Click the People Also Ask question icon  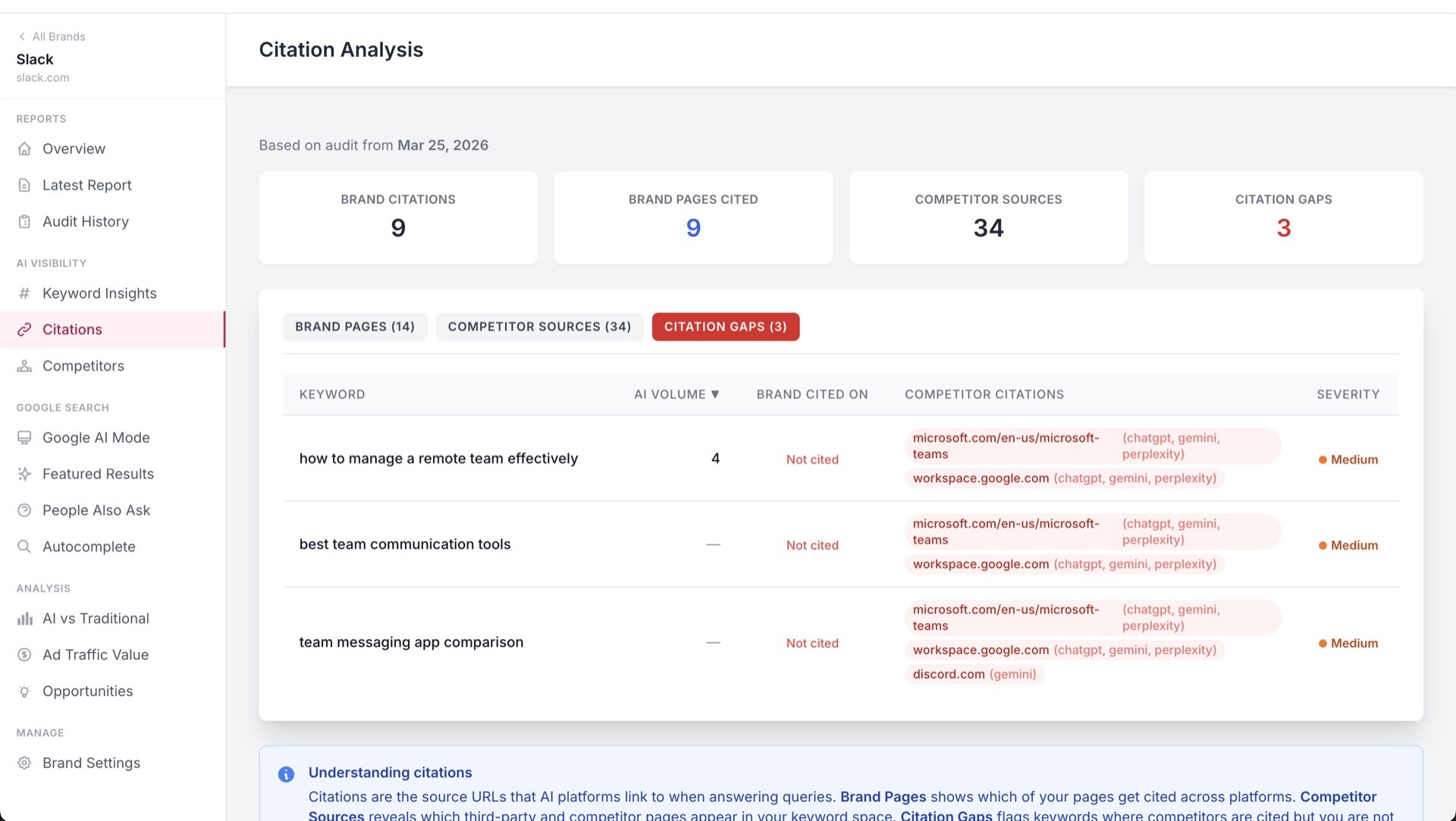[x=24, y=510]
